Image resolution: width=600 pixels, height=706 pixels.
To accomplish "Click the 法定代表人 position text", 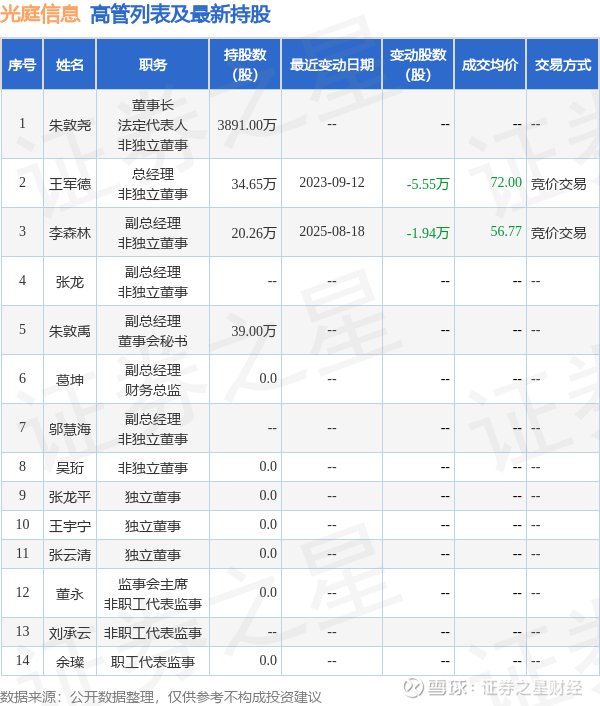I will 153,125.
